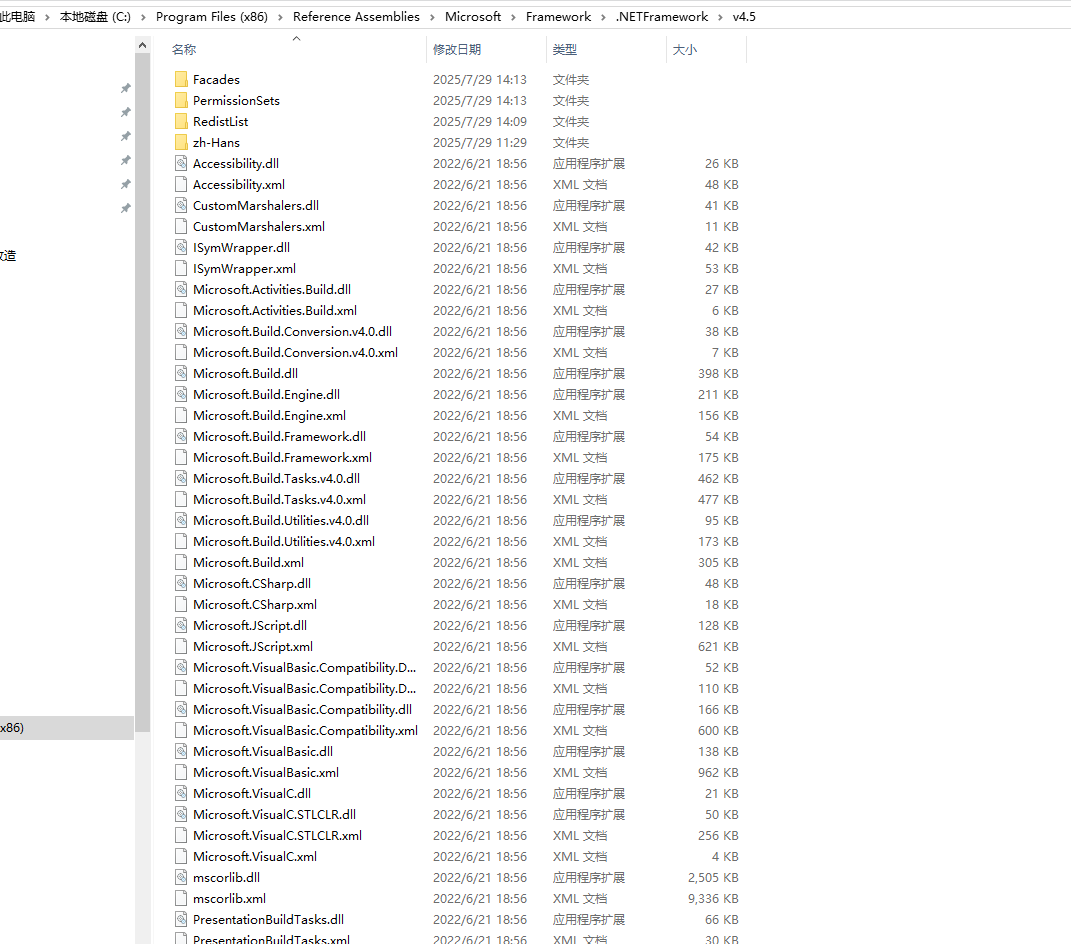Select the Accessibility.dll application extension icon

(181, 163)
